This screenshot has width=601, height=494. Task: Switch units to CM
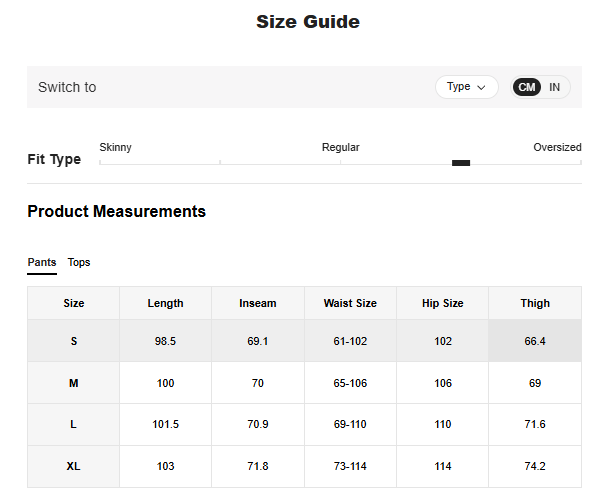(x=527, y=87)
